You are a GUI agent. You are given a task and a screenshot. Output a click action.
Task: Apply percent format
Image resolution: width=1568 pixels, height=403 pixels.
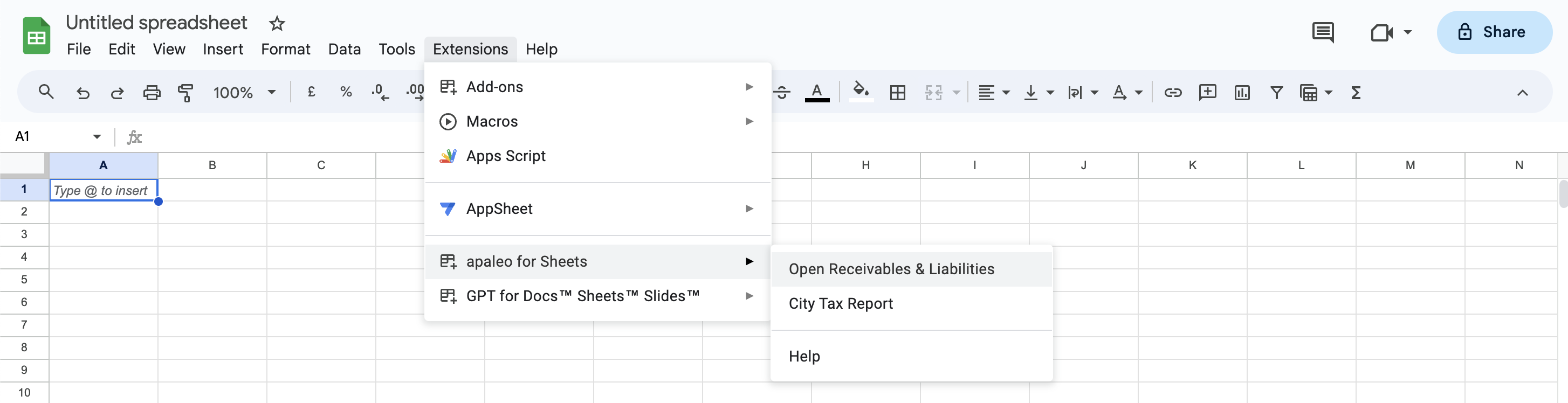point(346,92)
